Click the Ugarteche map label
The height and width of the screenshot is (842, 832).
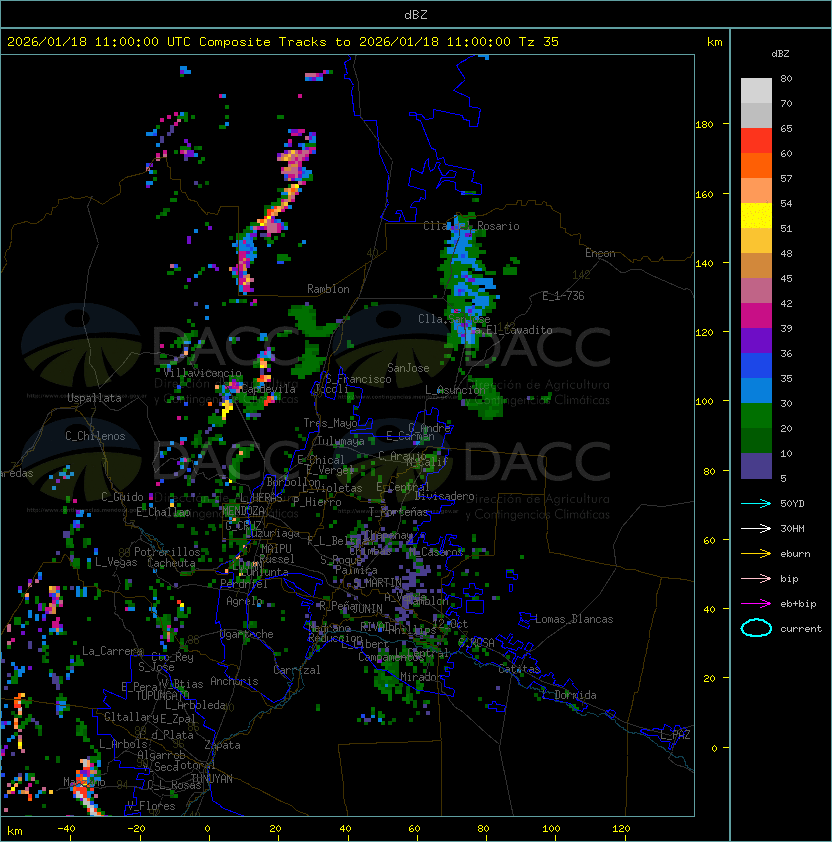pyautogui.click(x=247, y=635)
